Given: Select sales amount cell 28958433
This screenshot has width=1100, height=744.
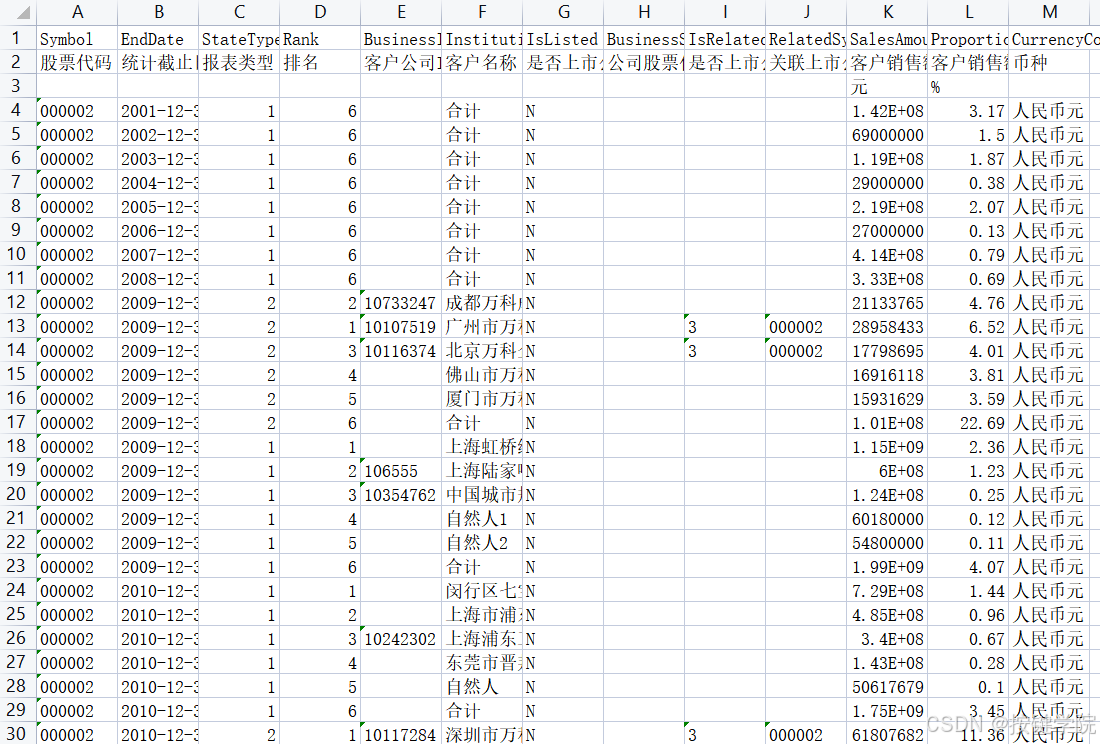Looking at the screenshot, I should click(887, 327).
